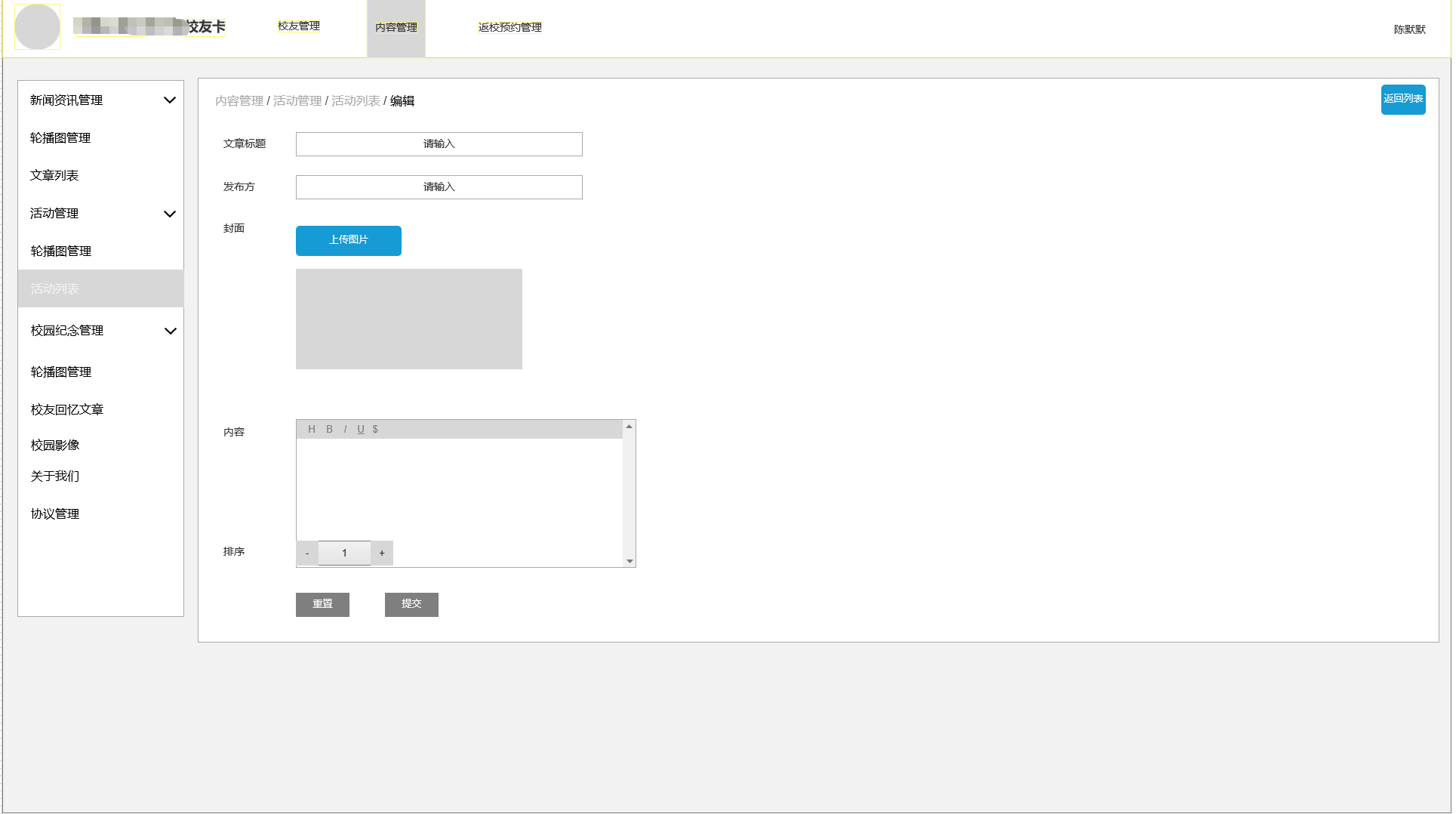Click the 新闻资讯管理 sidebar heading
The width and height of the screenshot is (1456, 814).
(x=66, y=100)
